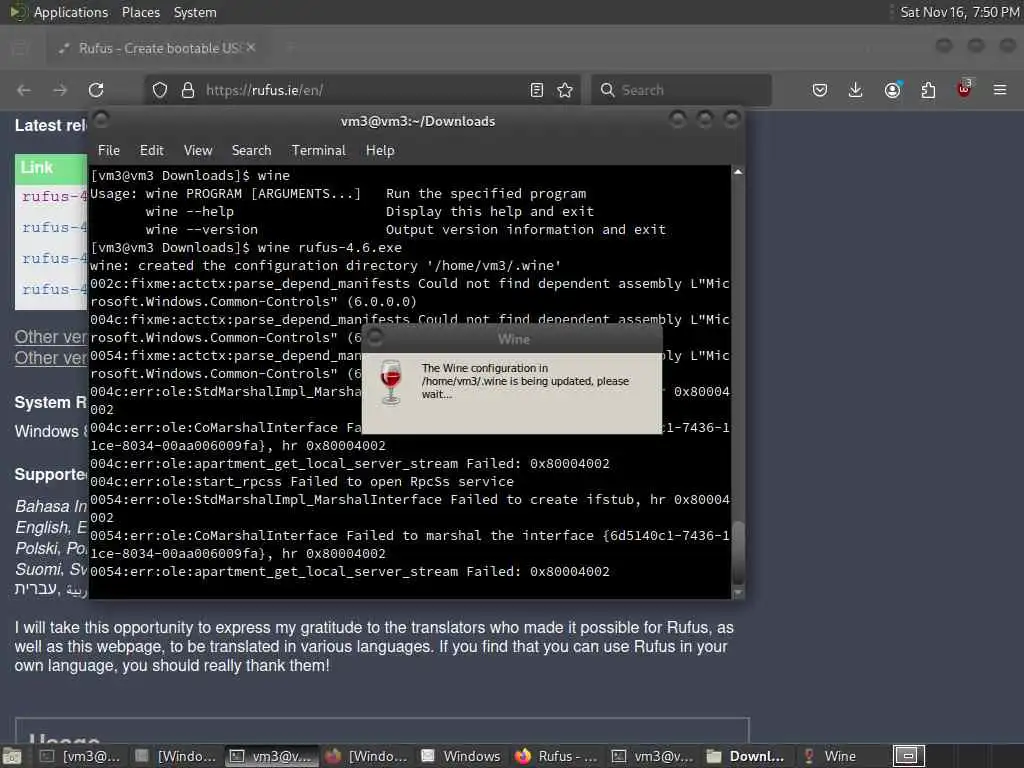Select the Rufus - Create bootable USB tab
The width and height of the screenshot is (1024, 768).
pos(157,48)
